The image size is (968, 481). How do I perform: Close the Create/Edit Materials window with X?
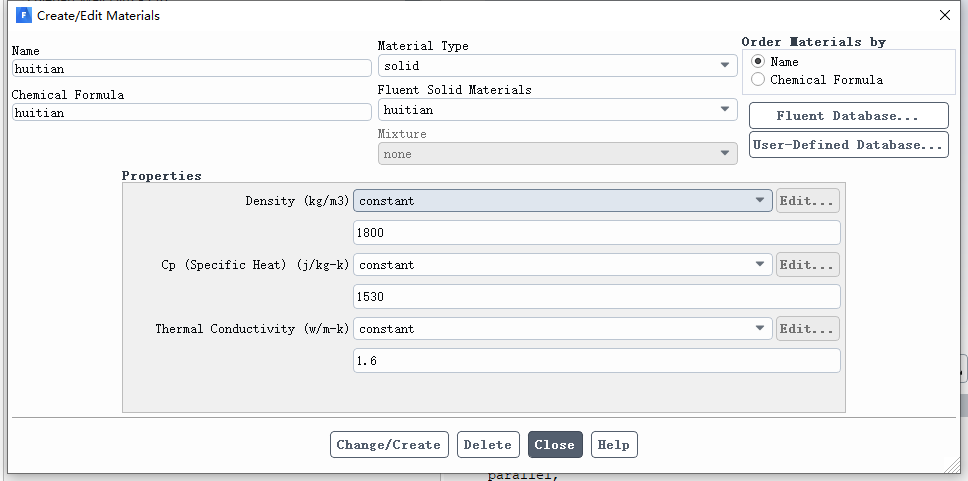click(x=945, y=15)
